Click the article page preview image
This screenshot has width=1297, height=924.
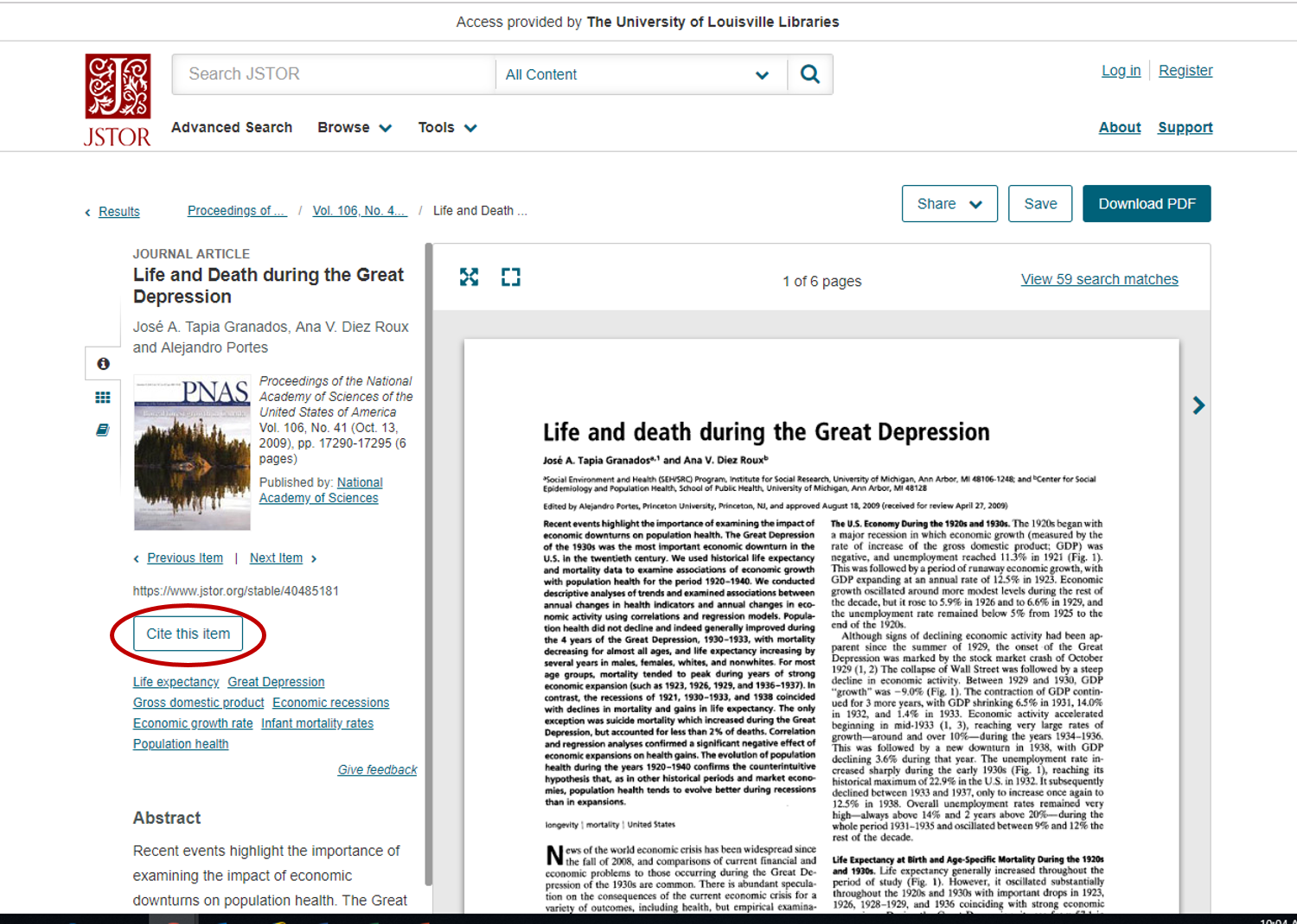[821, 627]
